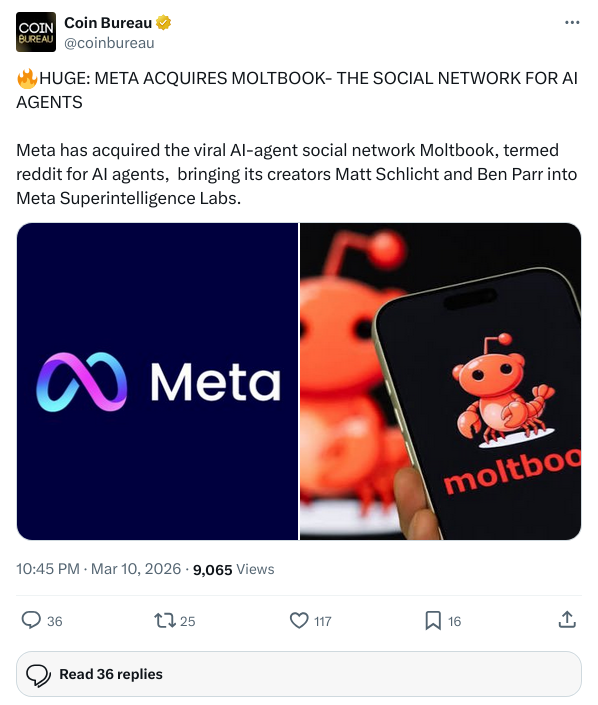Open the @coinbureau handle link
The width and height of the screenshot is (598, 705).
click(109, 43)
